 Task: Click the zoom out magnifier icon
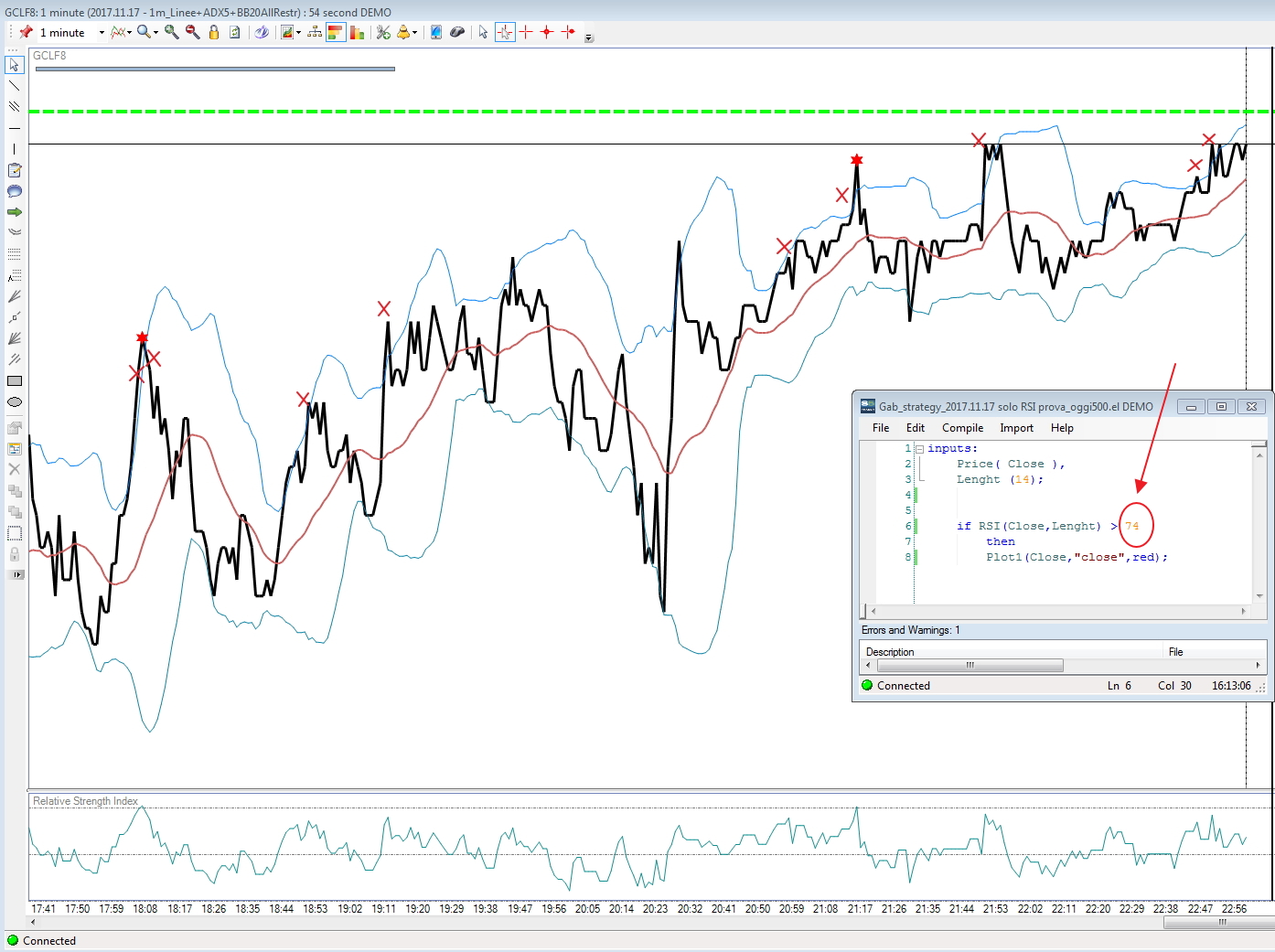click(x=192, y=32)
